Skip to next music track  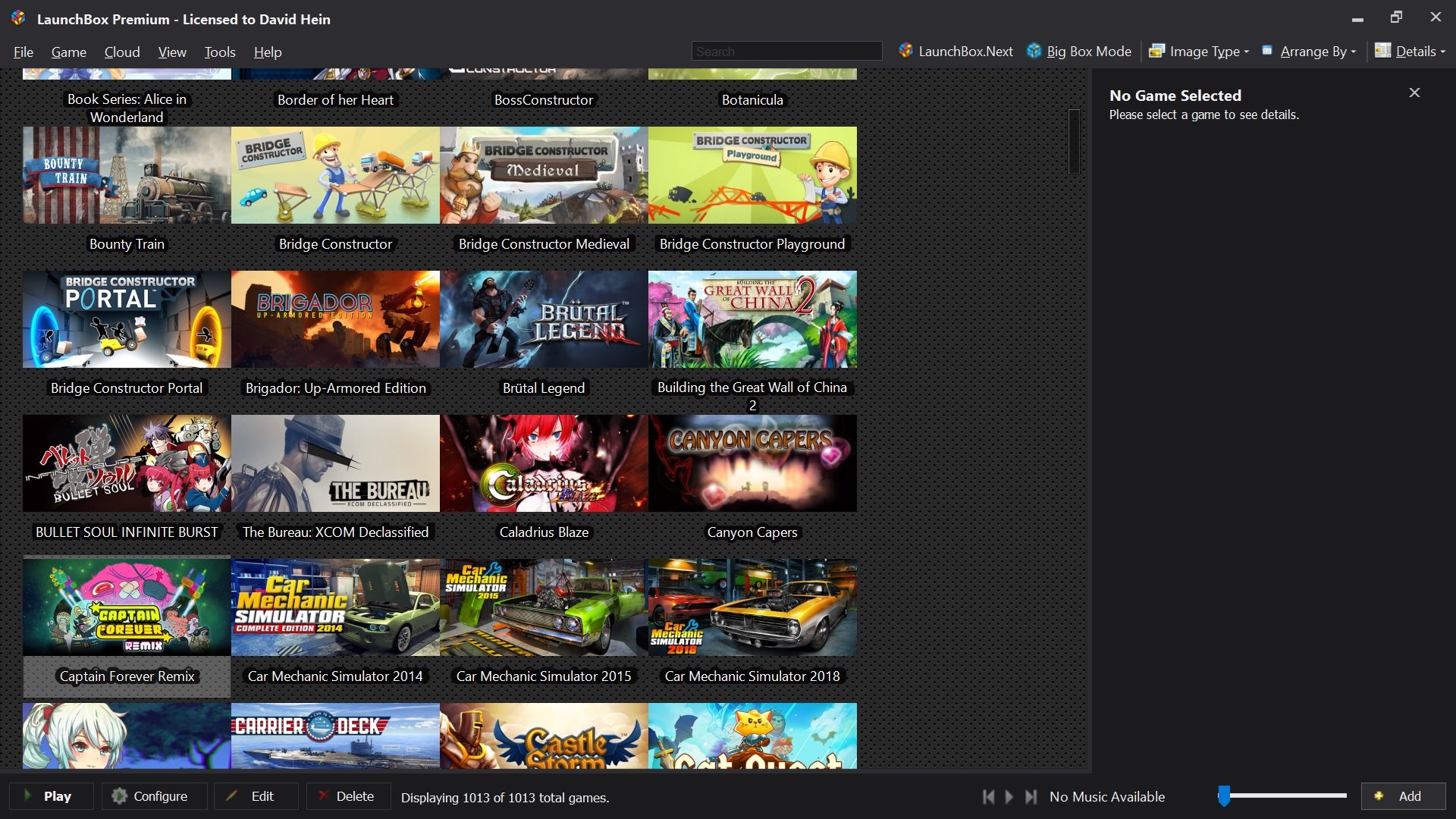tap(1031, 796)
